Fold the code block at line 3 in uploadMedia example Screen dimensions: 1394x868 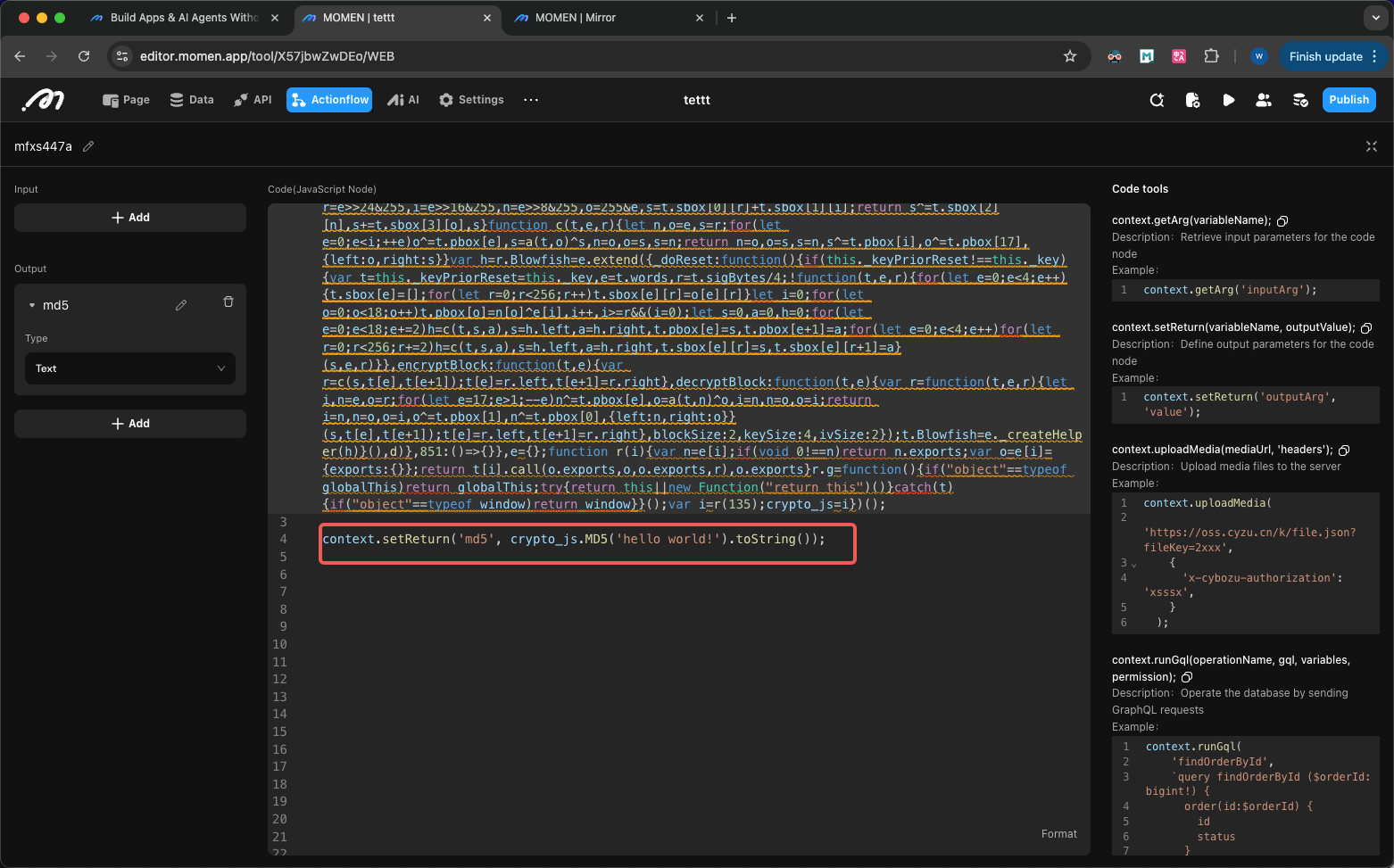pyautogui.click(x=1134, y=565)
